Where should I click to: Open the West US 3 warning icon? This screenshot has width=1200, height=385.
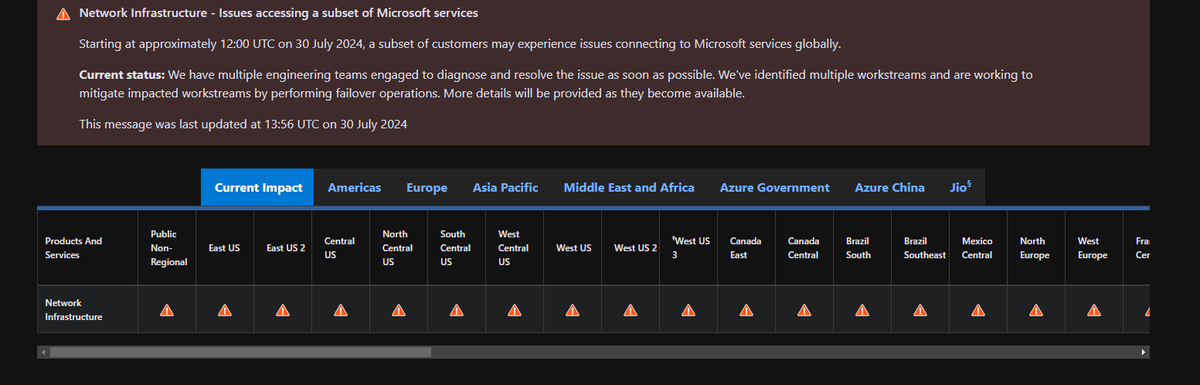click(688, 310)
